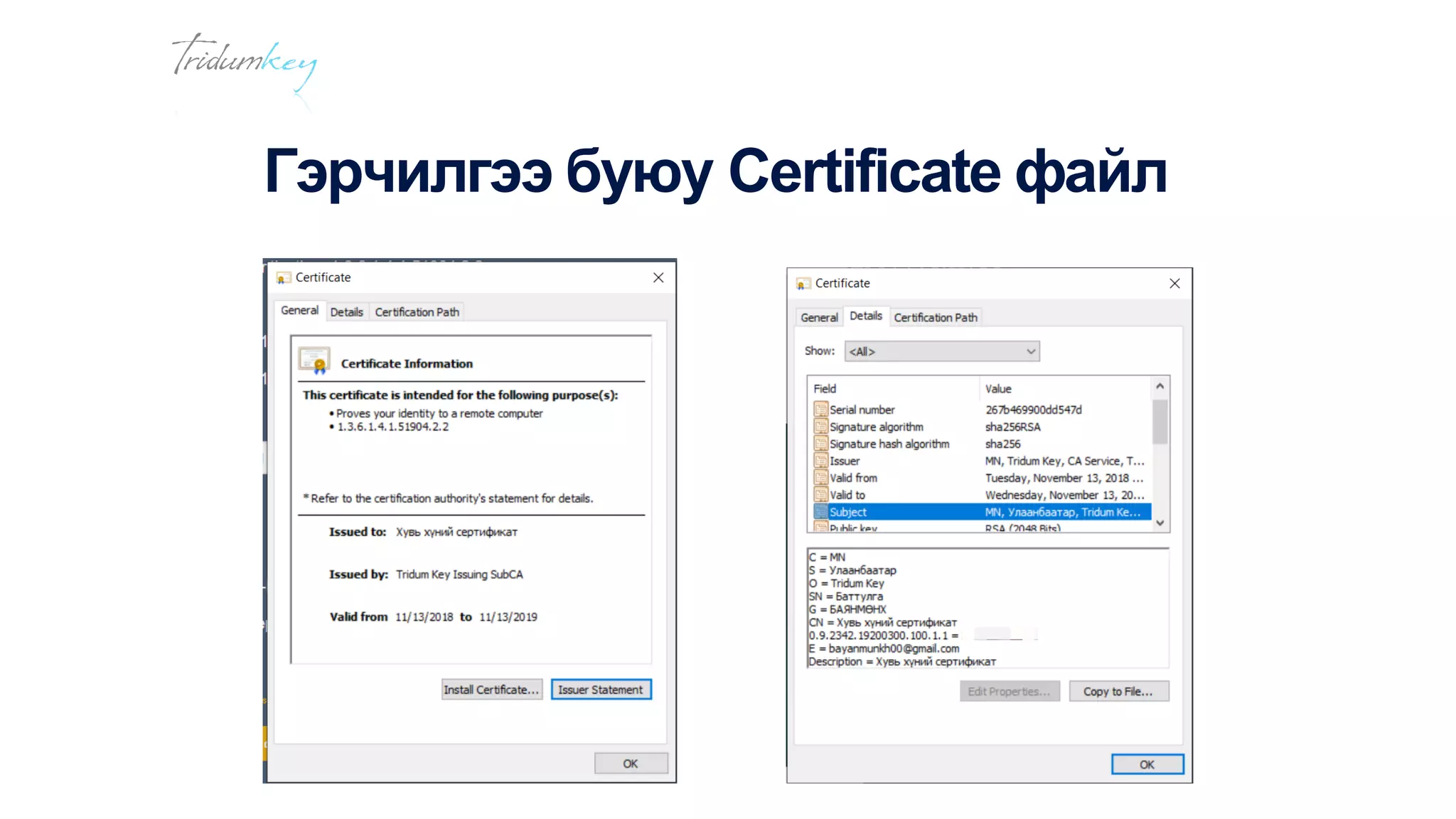The image size is (1456, 819).
Task: Close the left Certificate window
Action: (658, 278)
